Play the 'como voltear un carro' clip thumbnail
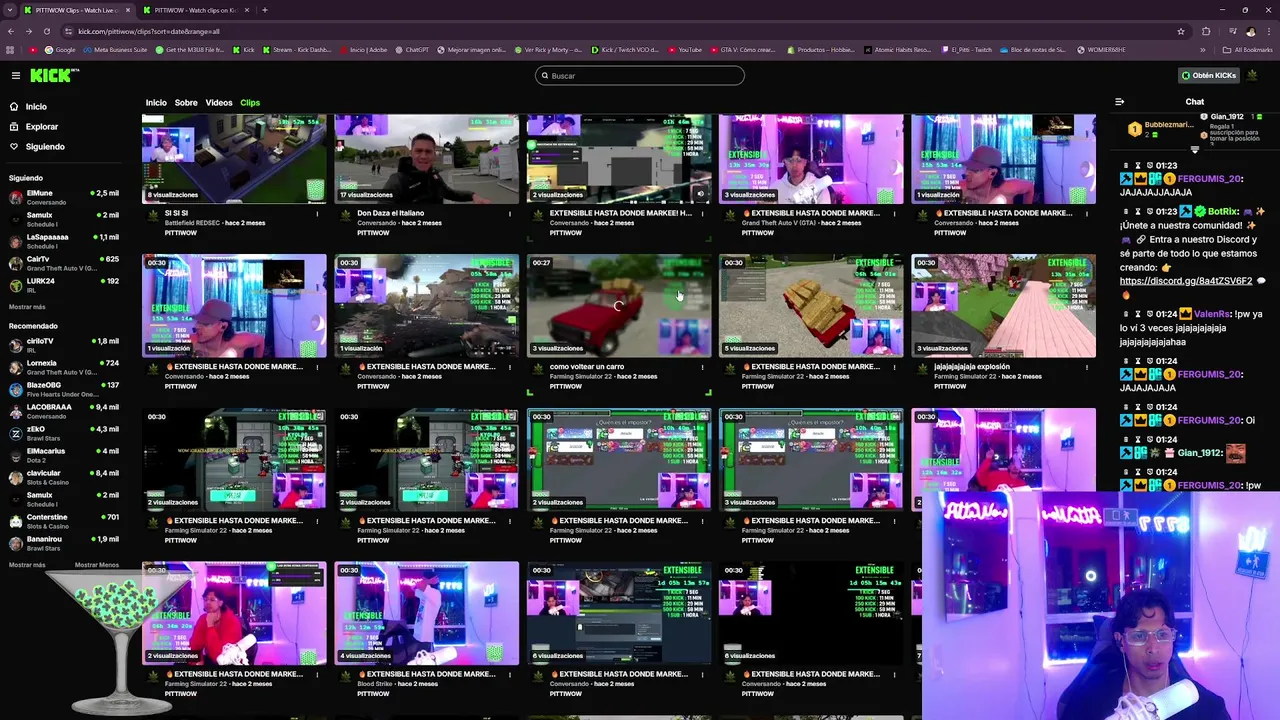The image size is (1280, 720). click(x=619, y=305)
